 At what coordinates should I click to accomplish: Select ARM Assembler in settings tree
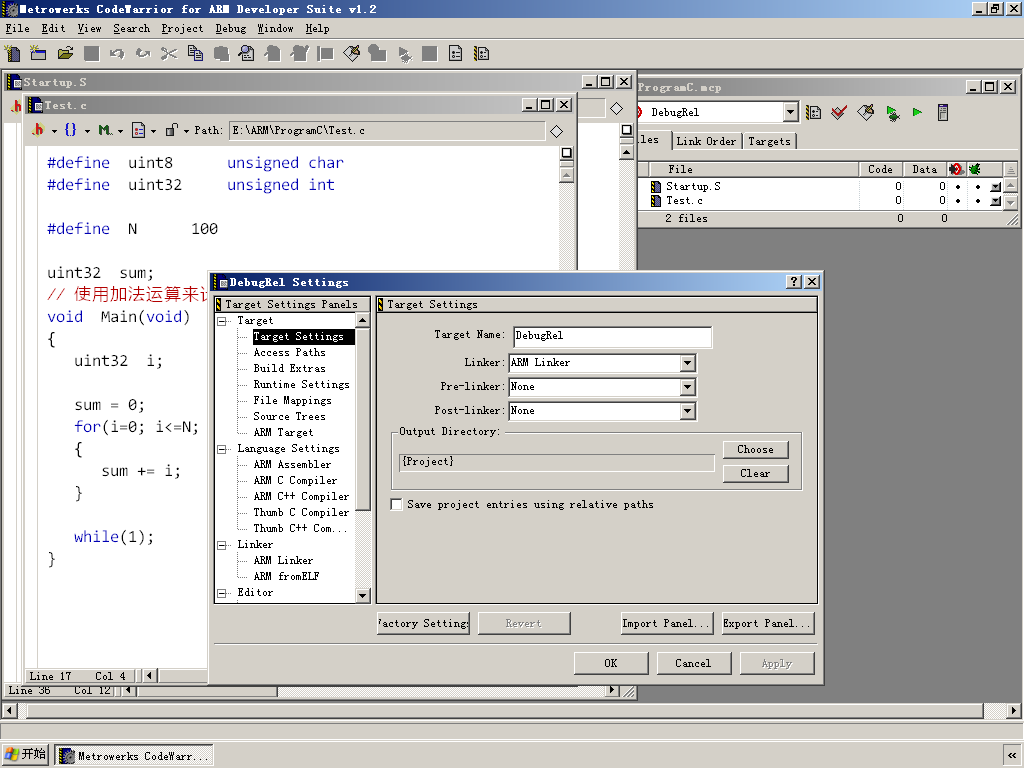pyautogui.click(x=292, y=464)
